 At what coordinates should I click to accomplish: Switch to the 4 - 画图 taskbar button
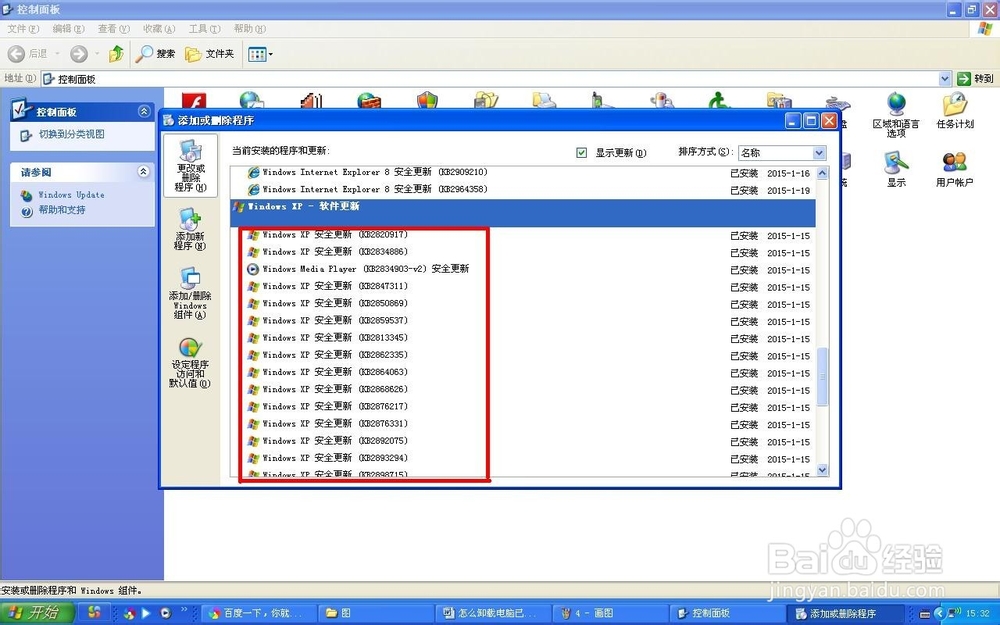(x=610, y=613)
